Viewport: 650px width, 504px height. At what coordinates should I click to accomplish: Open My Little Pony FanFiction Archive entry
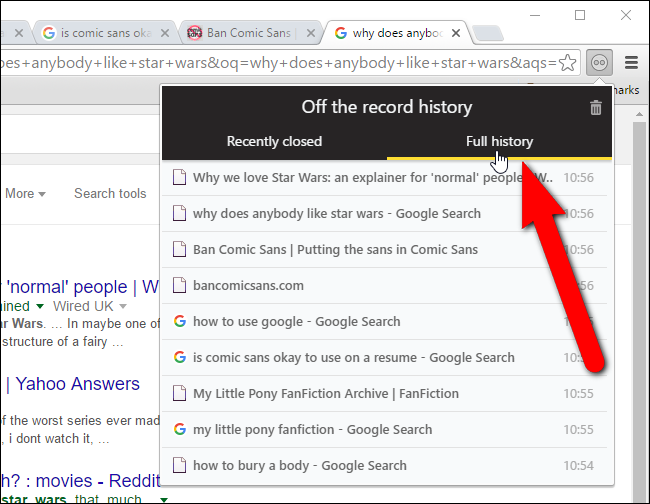pyautogui.click(x=384, y=394)
